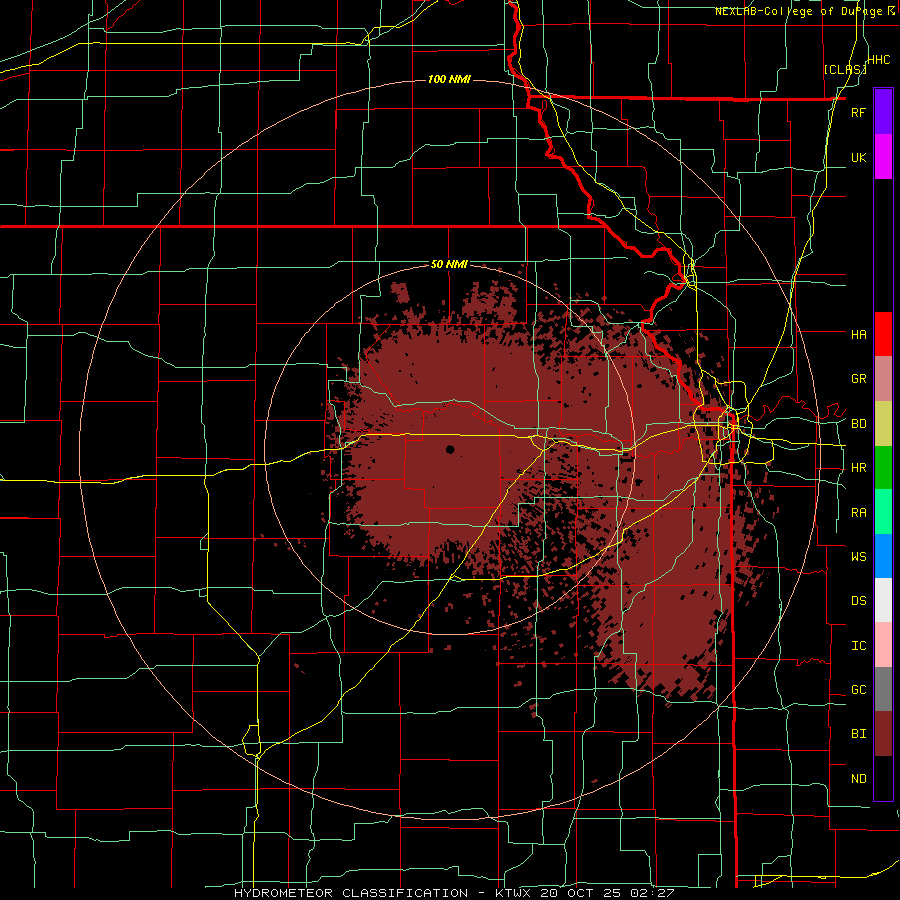Click the black radar site dot
Screen dimensions: 900x900
pos(450,449)
